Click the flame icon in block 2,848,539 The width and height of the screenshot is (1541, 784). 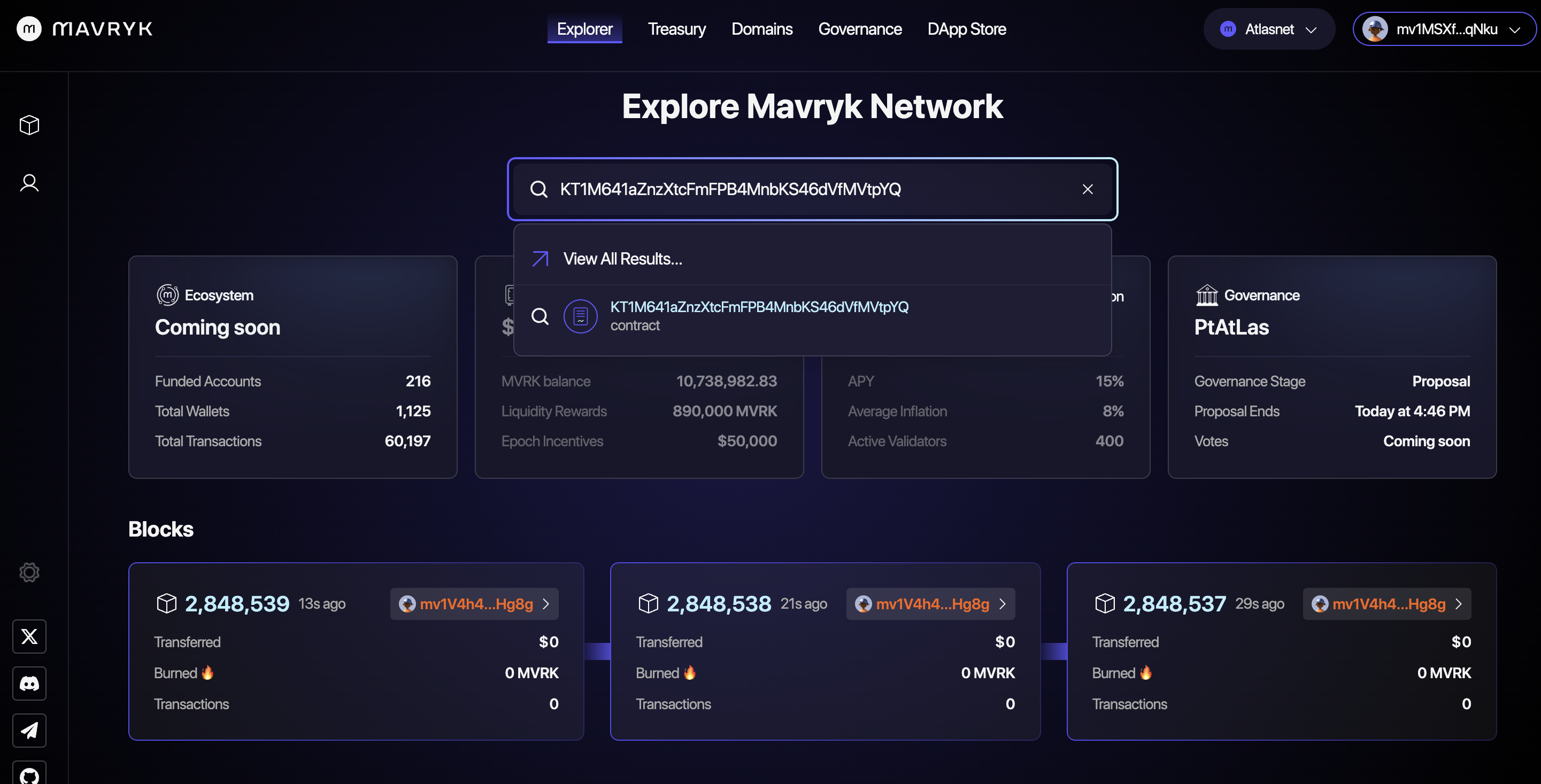(x=207, y=672)
